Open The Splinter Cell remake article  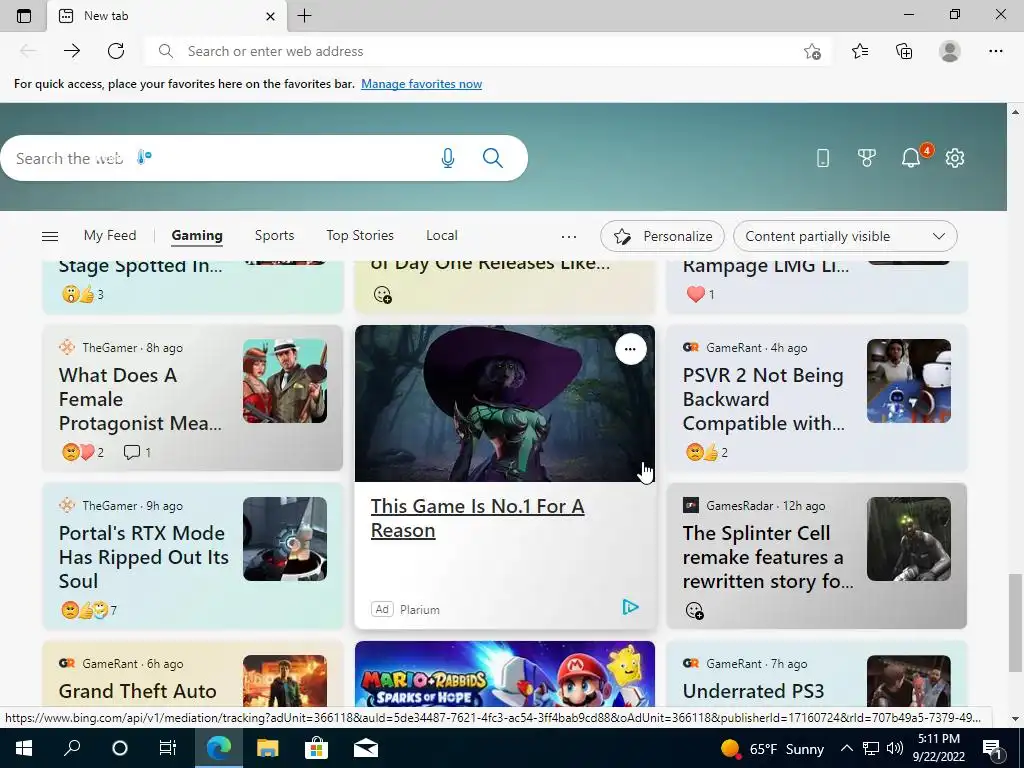point(768,557)
